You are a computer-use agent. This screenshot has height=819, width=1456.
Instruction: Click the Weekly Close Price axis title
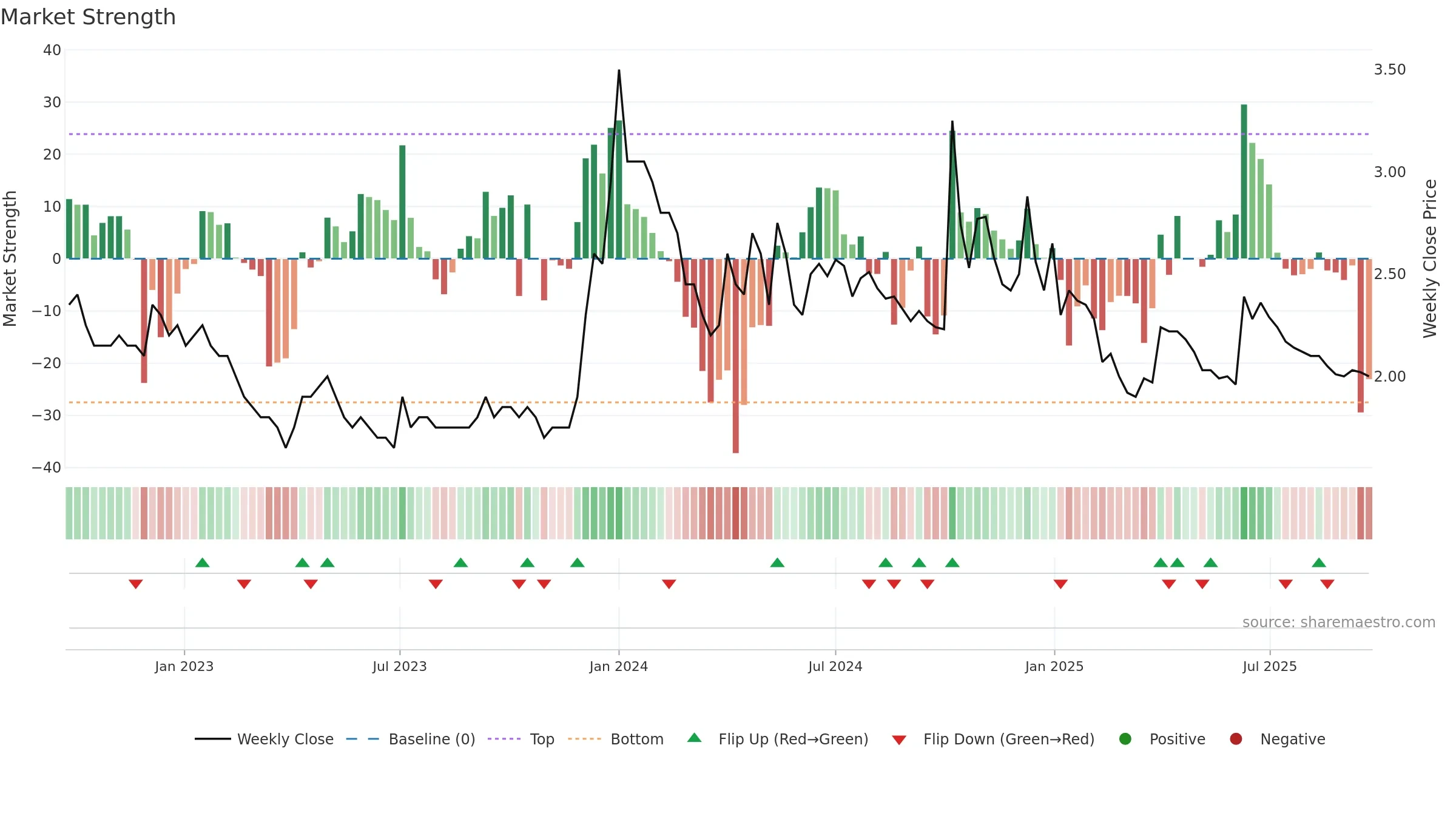(x=1430, y=258)
